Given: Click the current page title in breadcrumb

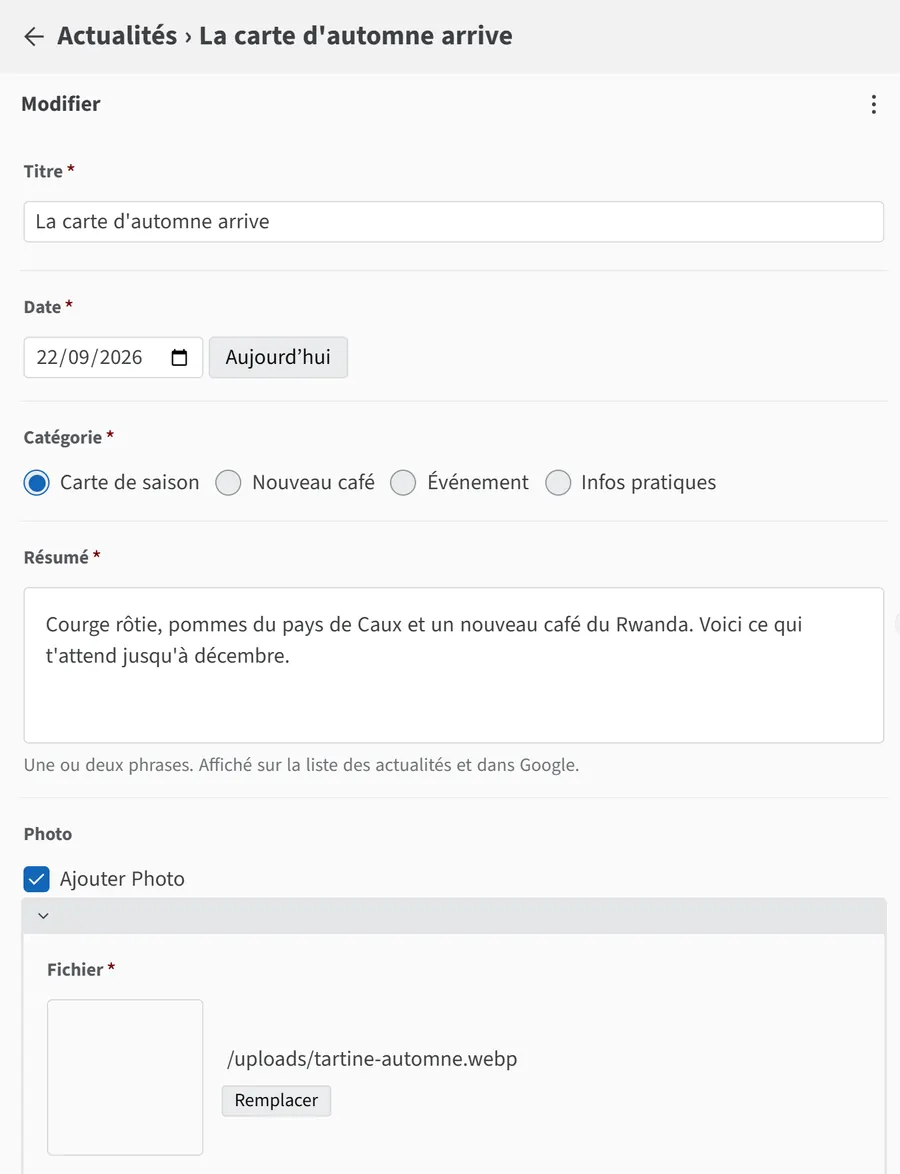Looking at the screenshot, I should click(x=356, y=35).
